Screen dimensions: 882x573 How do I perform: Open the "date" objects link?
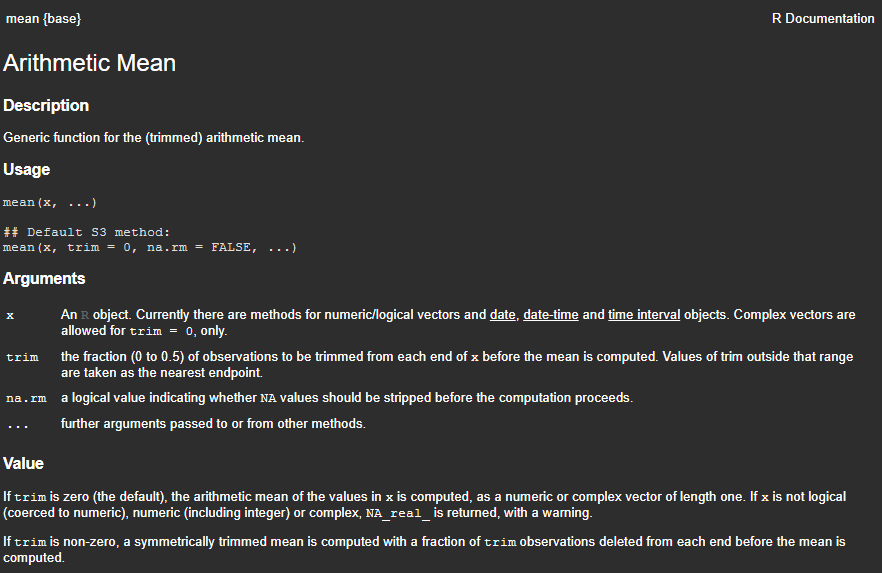click(502, 315)
